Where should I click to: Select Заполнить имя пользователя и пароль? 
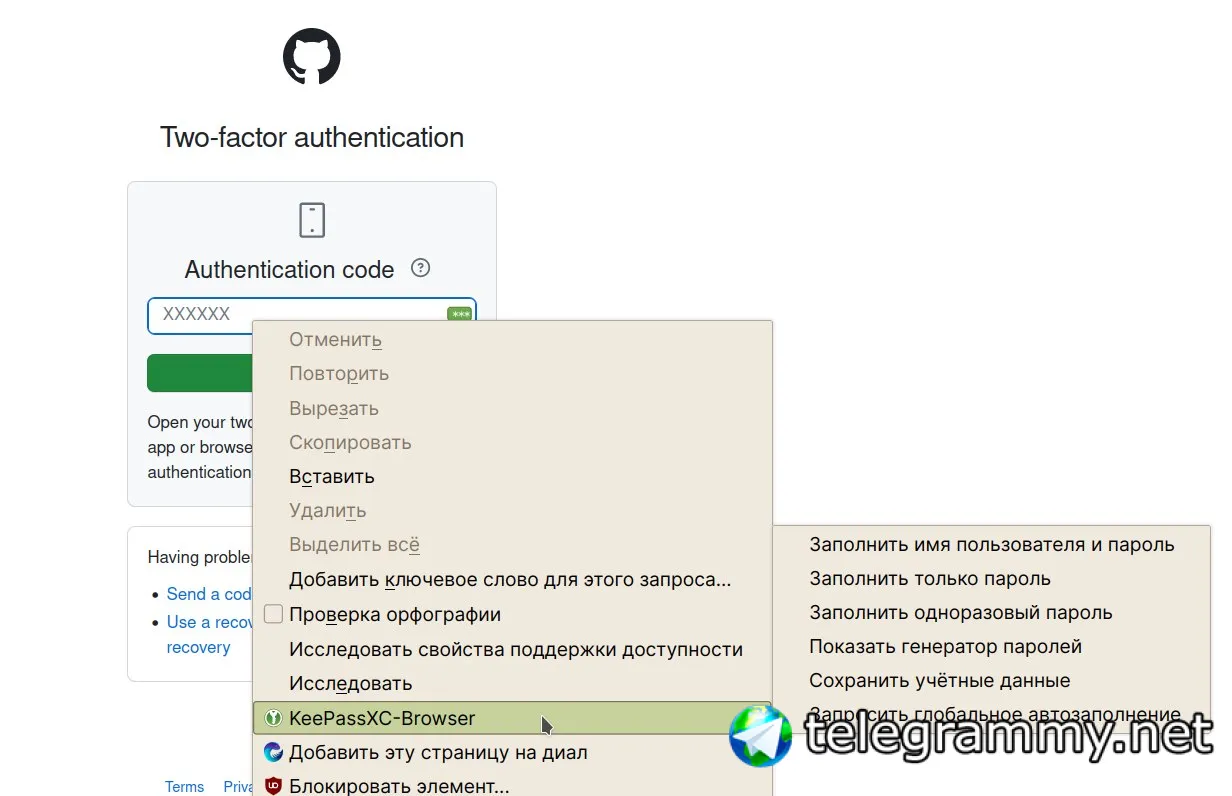991,545
